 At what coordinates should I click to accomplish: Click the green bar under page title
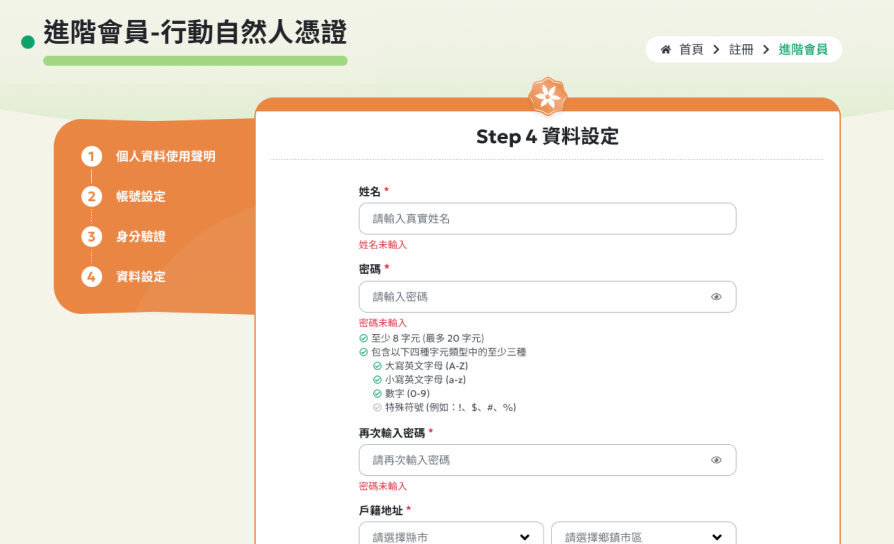(195, 61)
